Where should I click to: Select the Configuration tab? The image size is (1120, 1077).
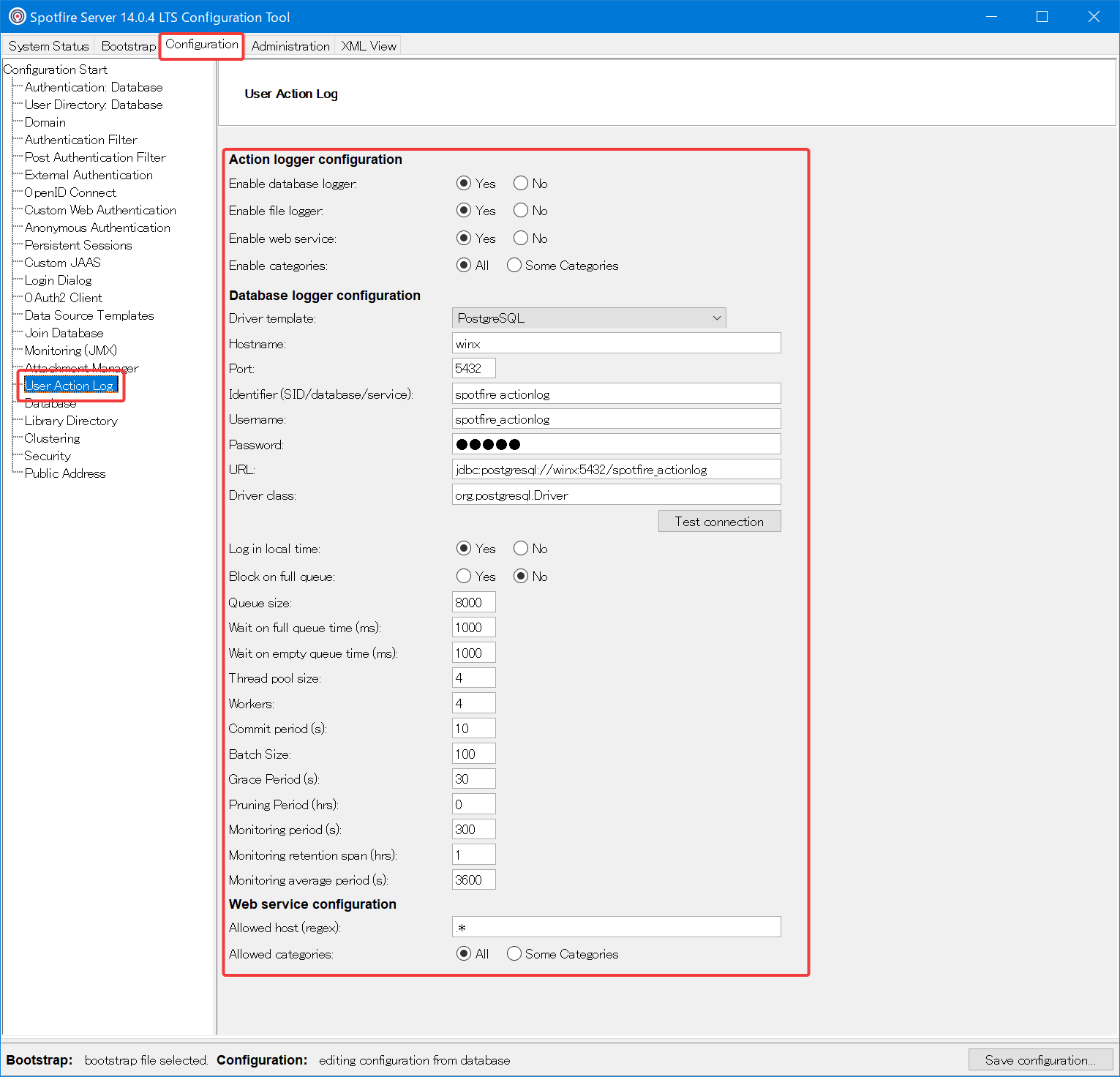click(x=202, y=45)
